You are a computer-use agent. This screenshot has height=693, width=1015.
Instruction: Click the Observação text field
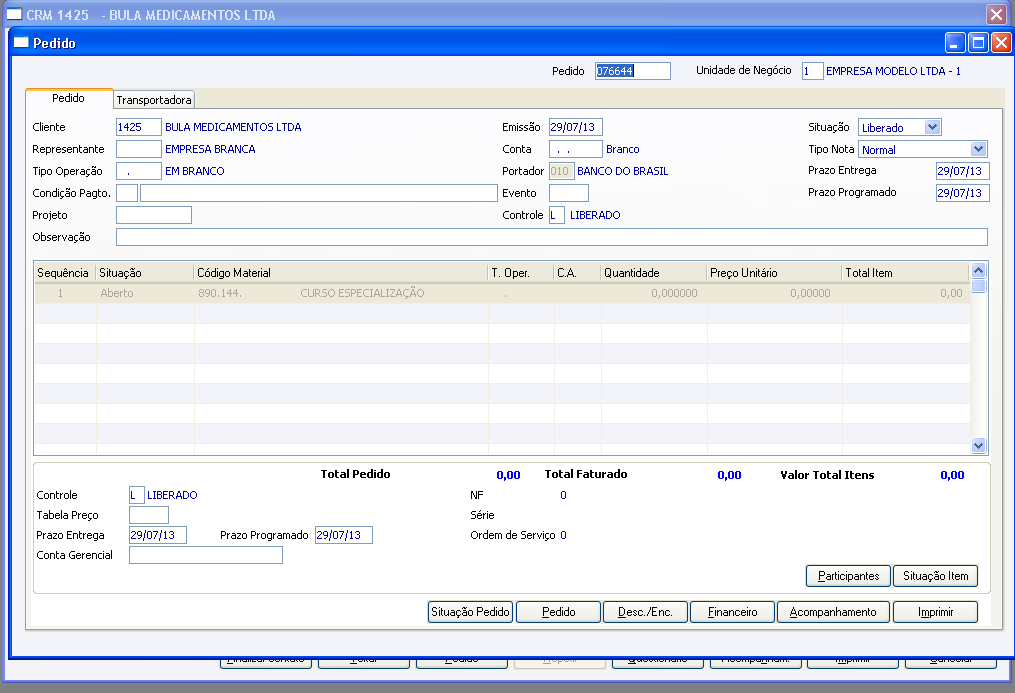coord(552,237)
